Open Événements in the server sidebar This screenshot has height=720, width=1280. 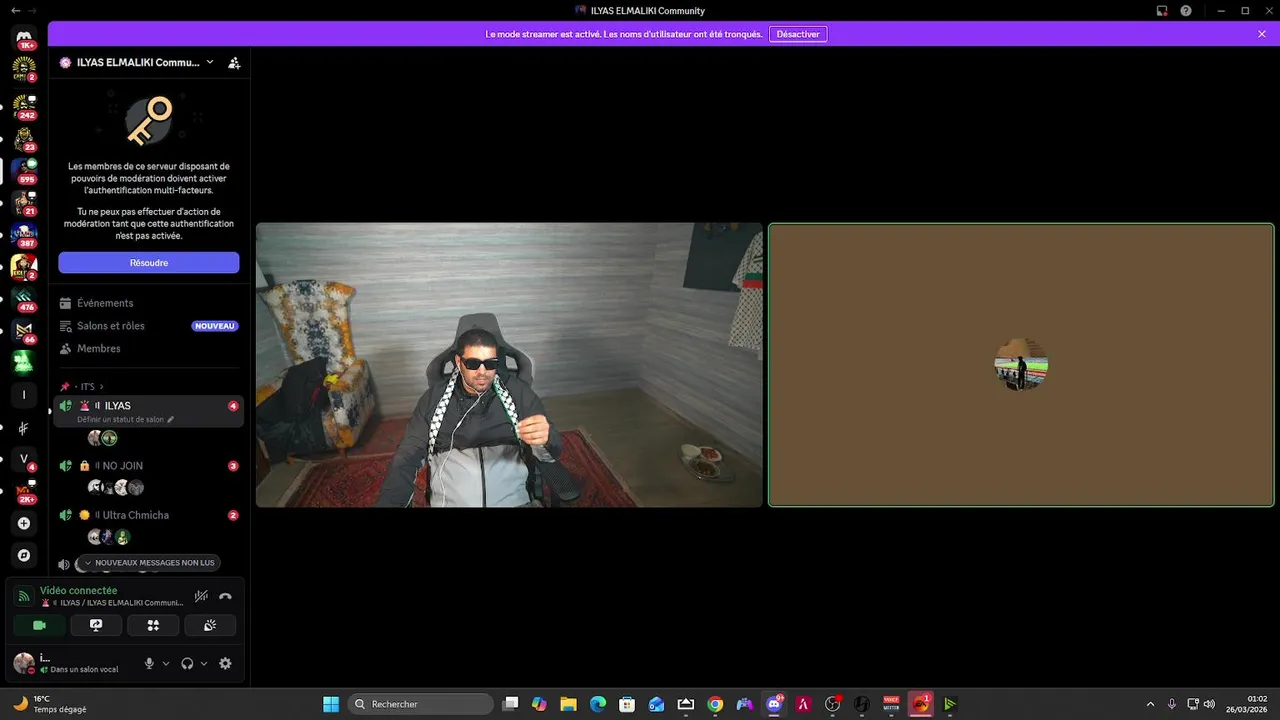click(x=148, y=303)
